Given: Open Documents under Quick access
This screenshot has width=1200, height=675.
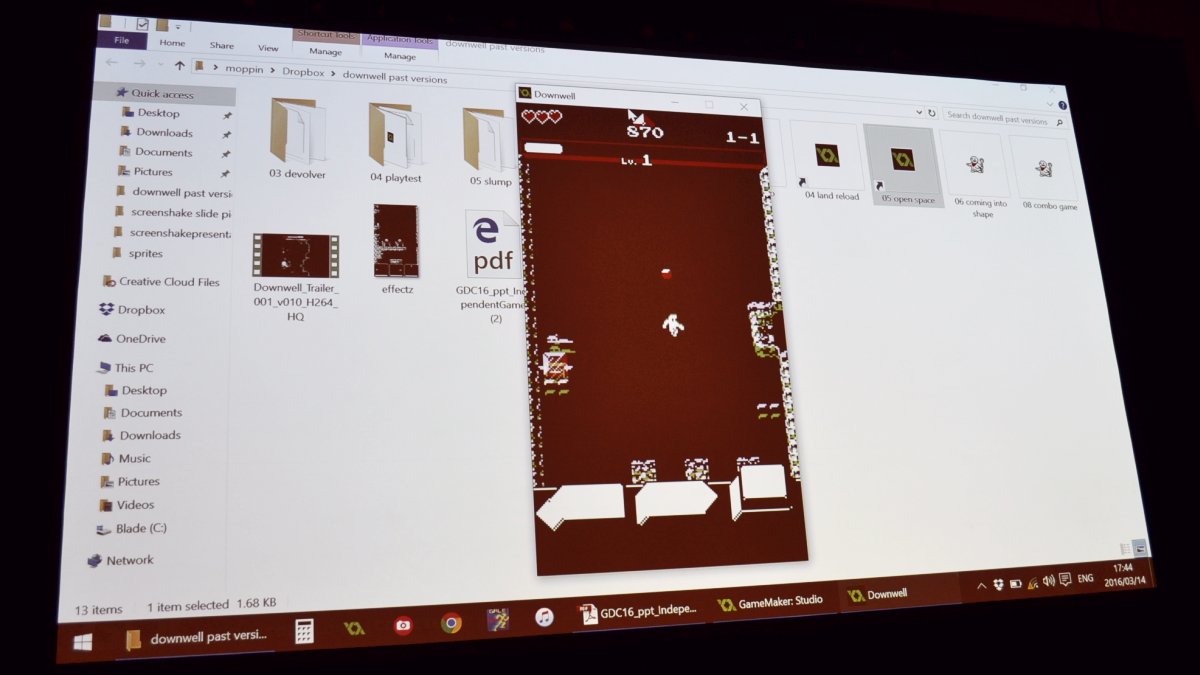Looking at the screenshot, I should tap(163, 152).
